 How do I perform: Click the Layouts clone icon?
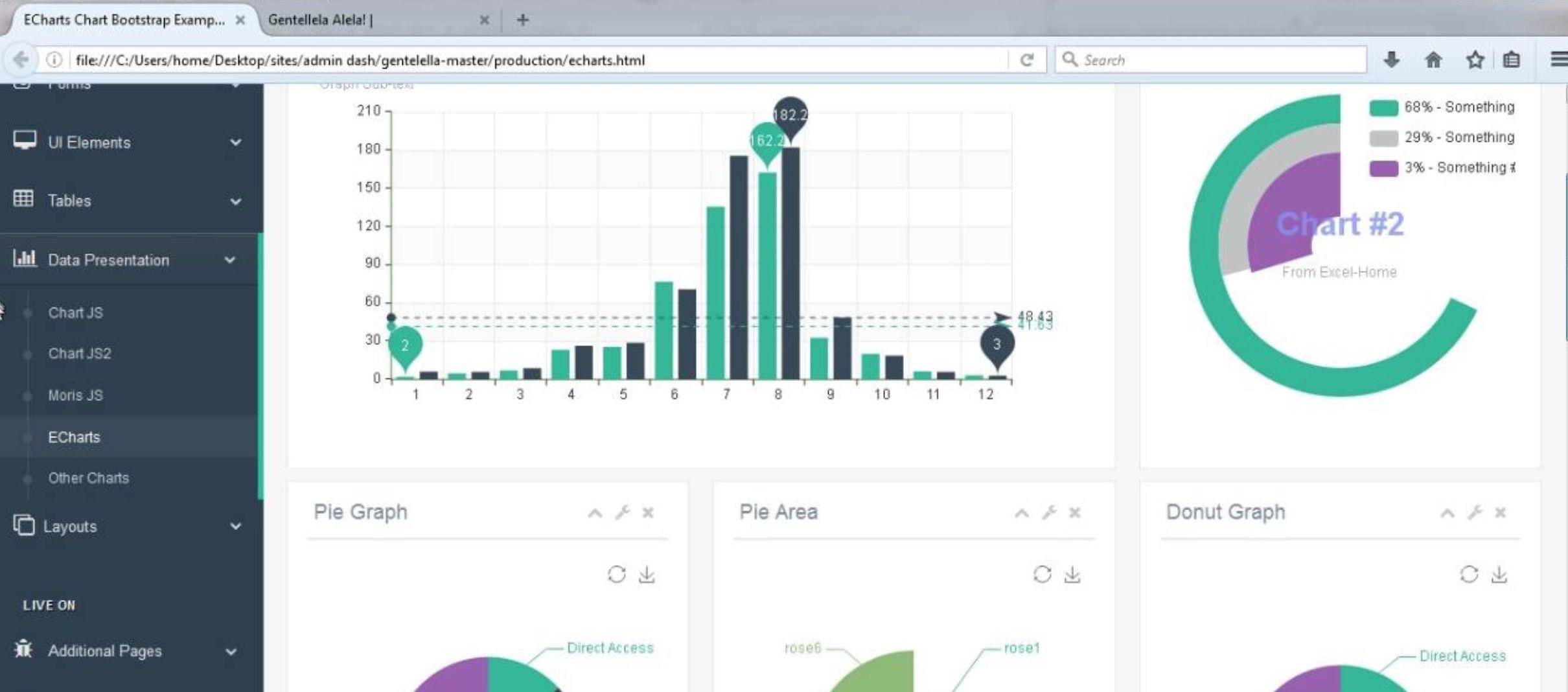click(x=24, y=525)
